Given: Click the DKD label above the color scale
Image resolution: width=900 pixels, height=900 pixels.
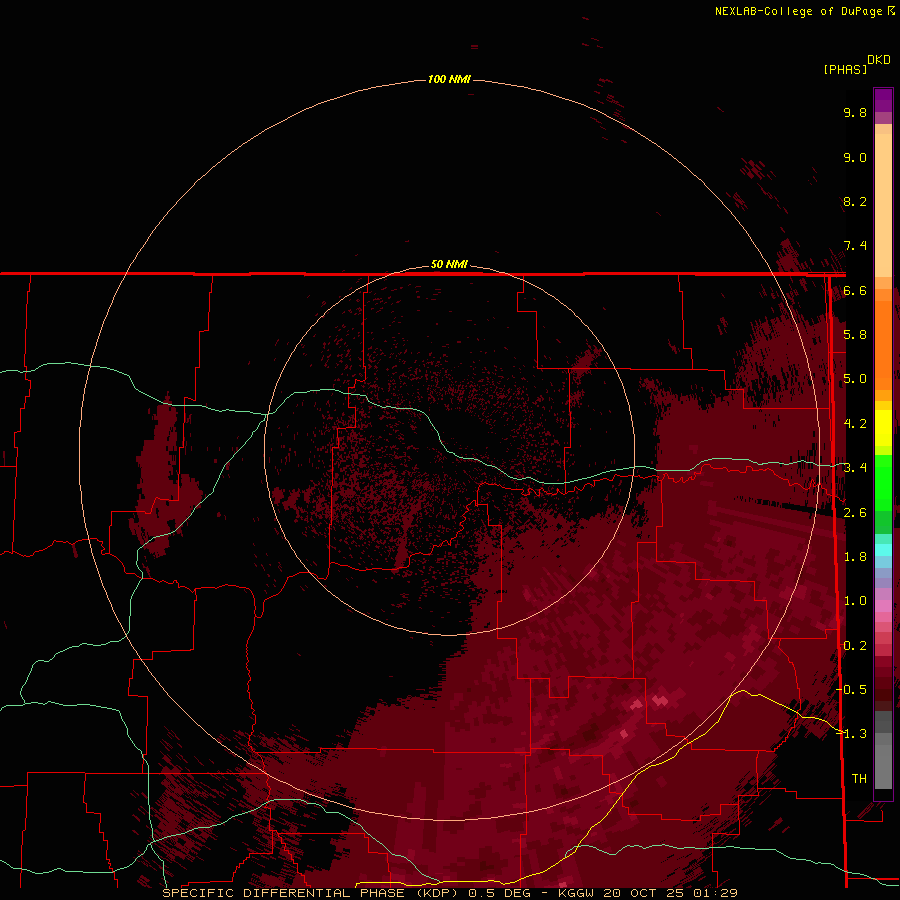Looking at the screenshot, I should [878, 59].
